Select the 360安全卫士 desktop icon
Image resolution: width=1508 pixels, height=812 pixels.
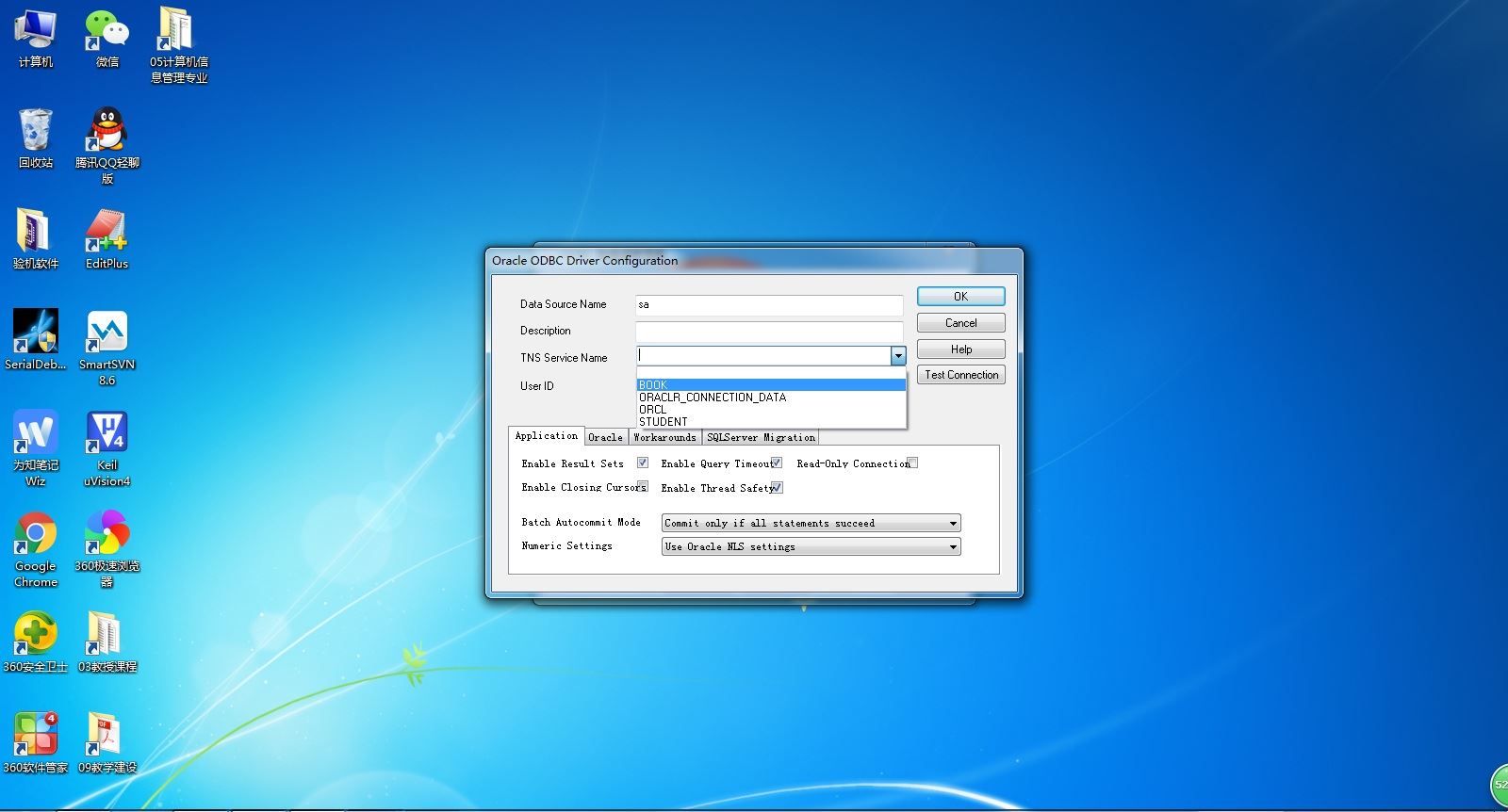[36, 642]
